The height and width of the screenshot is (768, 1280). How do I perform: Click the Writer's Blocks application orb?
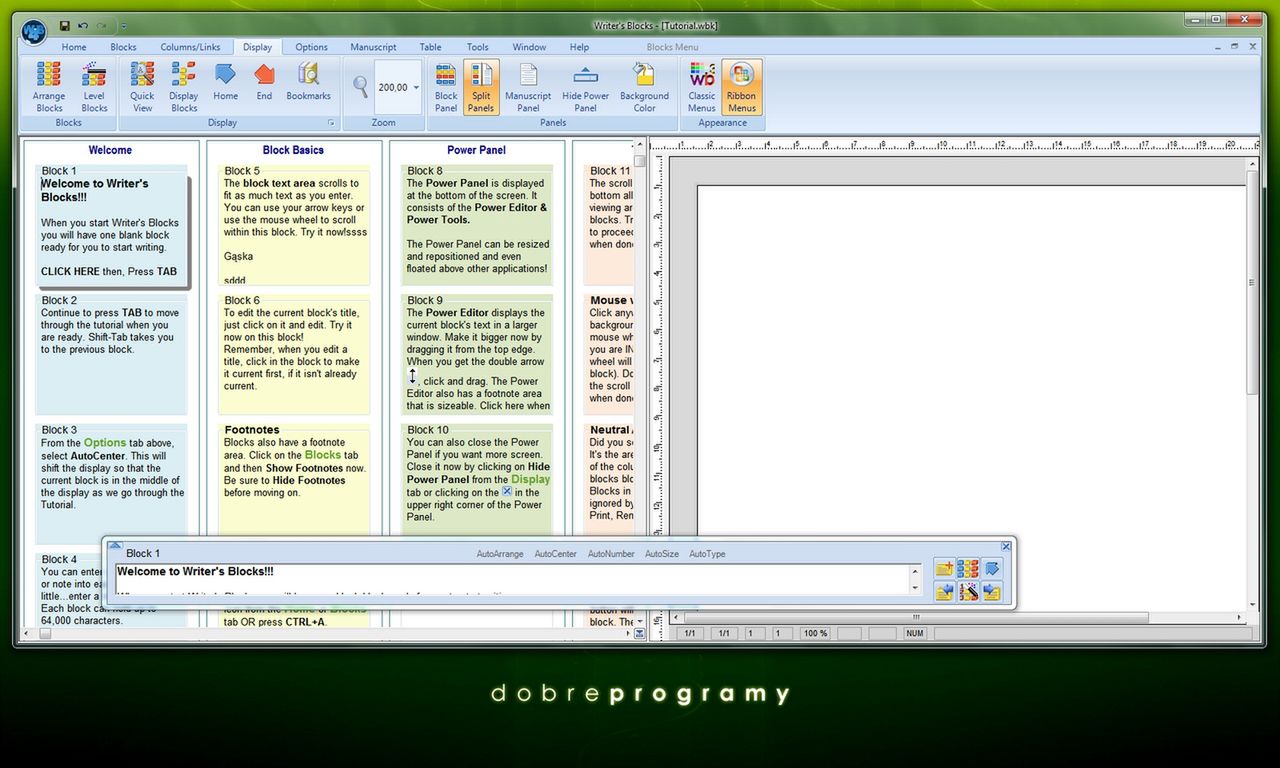point(34,32)
